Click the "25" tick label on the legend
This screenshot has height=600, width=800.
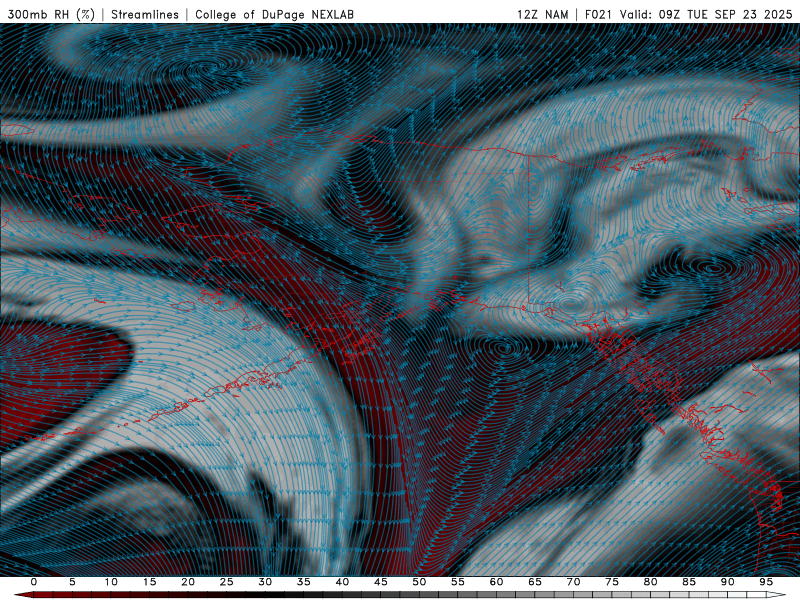[x=227, y=582]
